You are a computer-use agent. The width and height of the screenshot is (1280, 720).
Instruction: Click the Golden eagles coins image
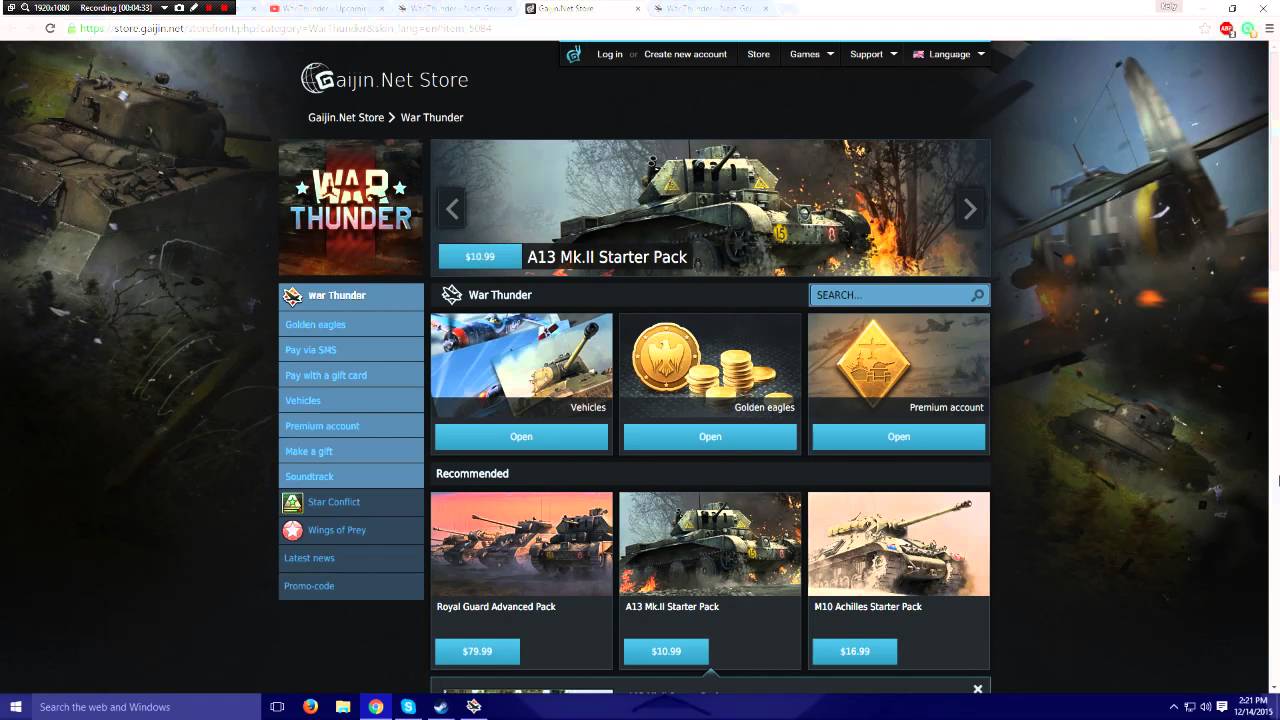710,366
